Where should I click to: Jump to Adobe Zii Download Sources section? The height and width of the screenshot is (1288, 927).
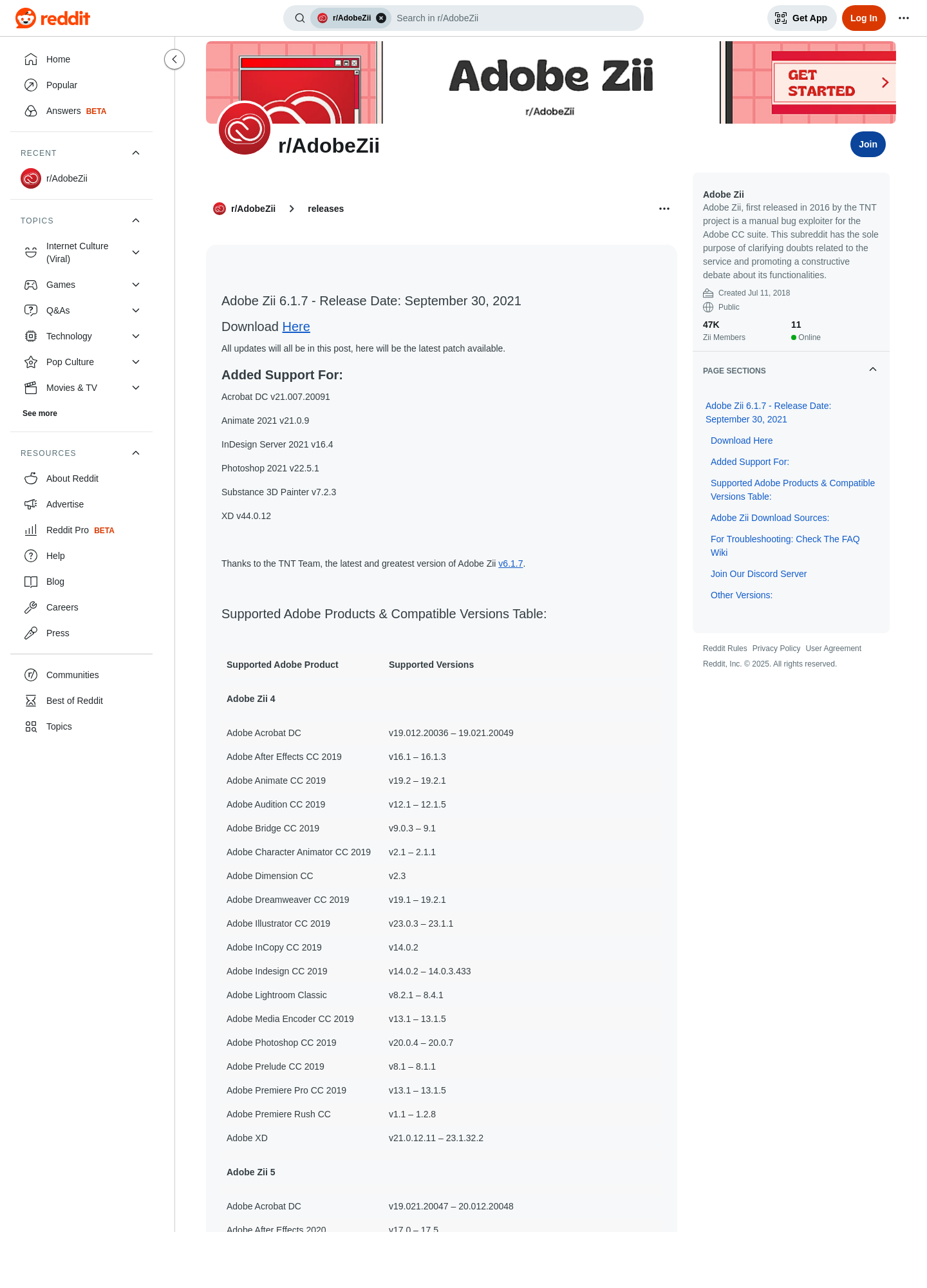click(x=770, y=518)
